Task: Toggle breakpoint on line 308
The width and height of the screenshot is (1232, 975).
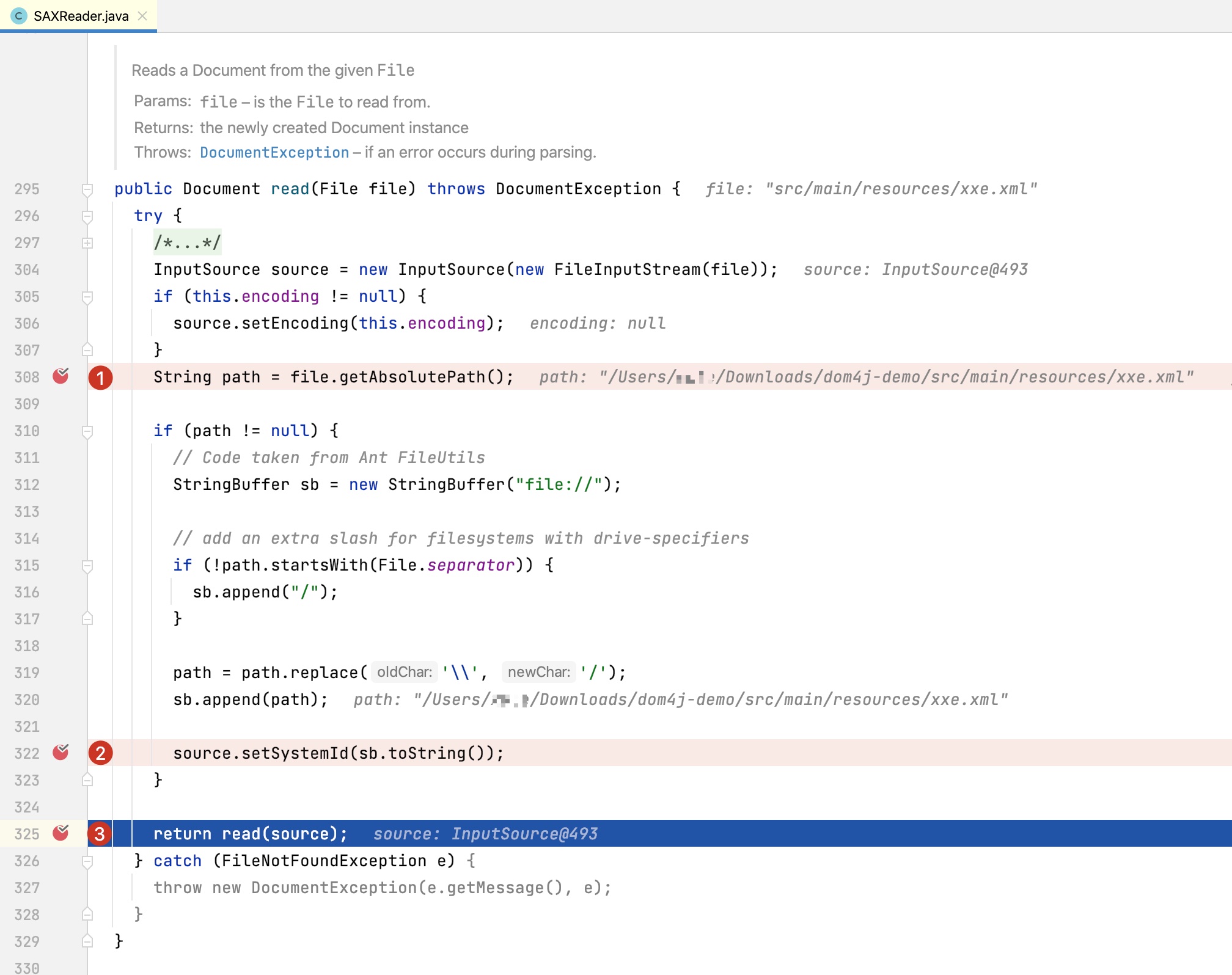Action: click(61, 376)
